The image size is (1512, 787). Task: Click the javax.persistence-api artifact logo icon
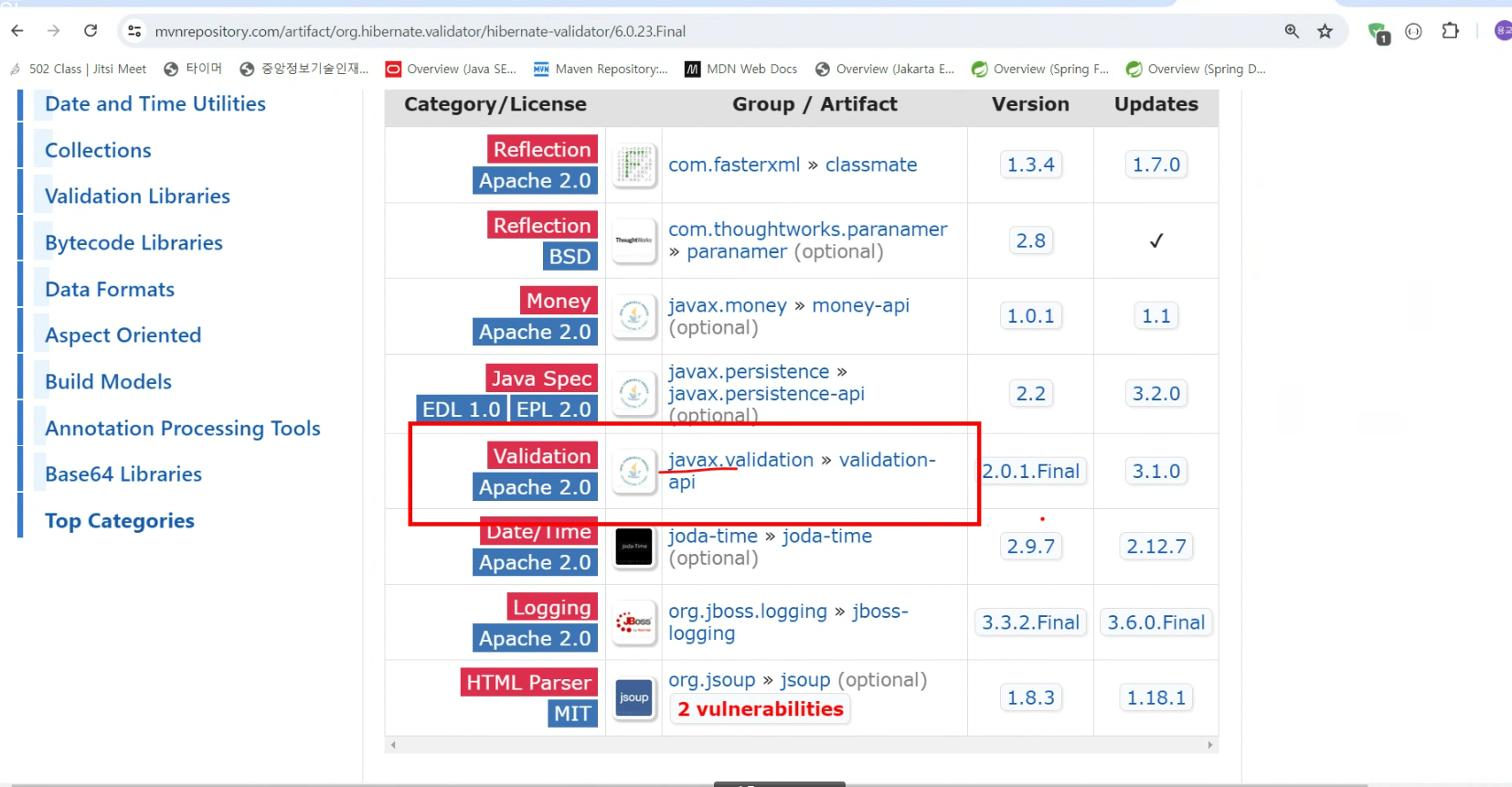point(634,394)
